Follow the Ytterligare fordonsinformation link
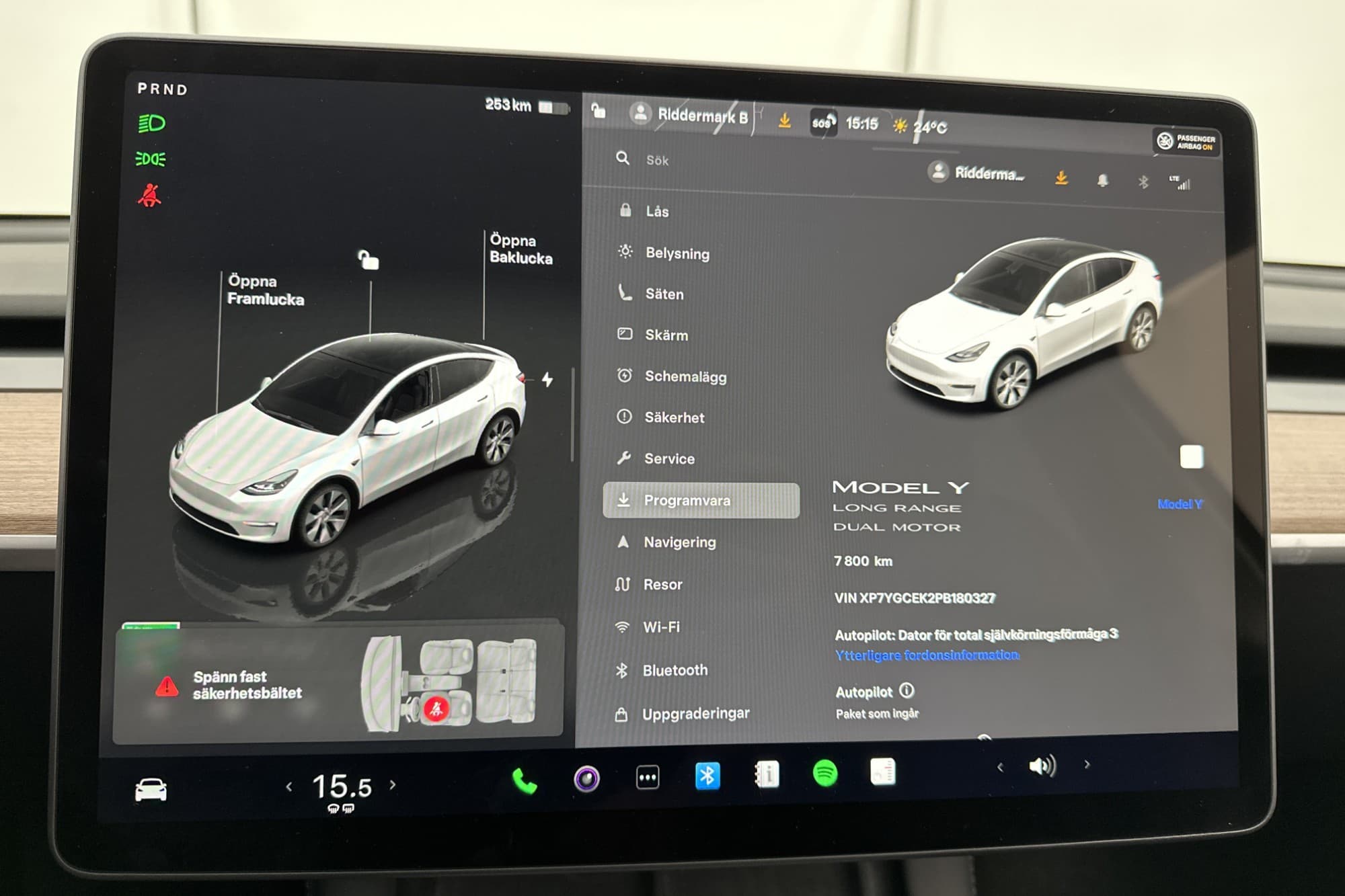The image size is (1345, 896). coord(927,655)
